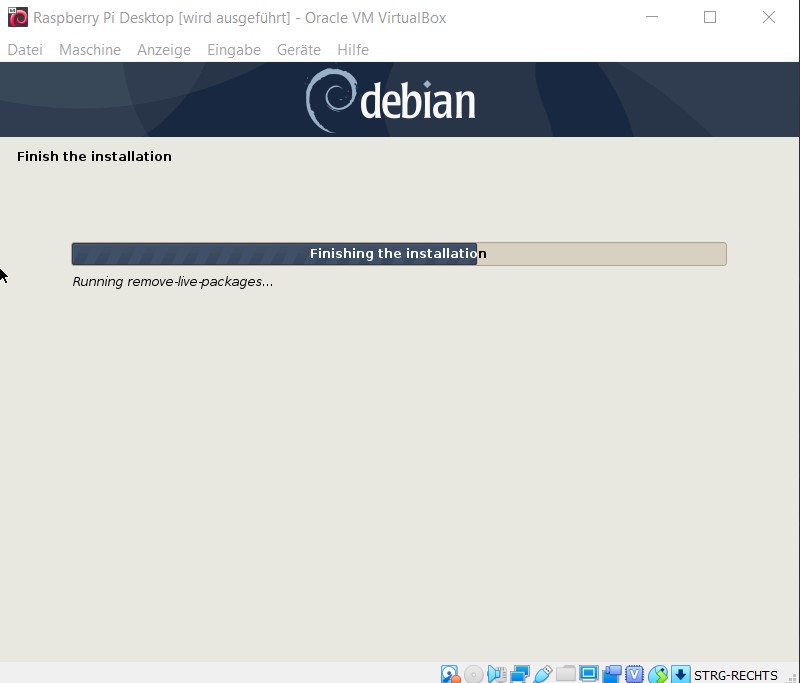Click the mouse integration status icon
The width and height of the screenshot is (800, 683).
(x=658, y=674)
